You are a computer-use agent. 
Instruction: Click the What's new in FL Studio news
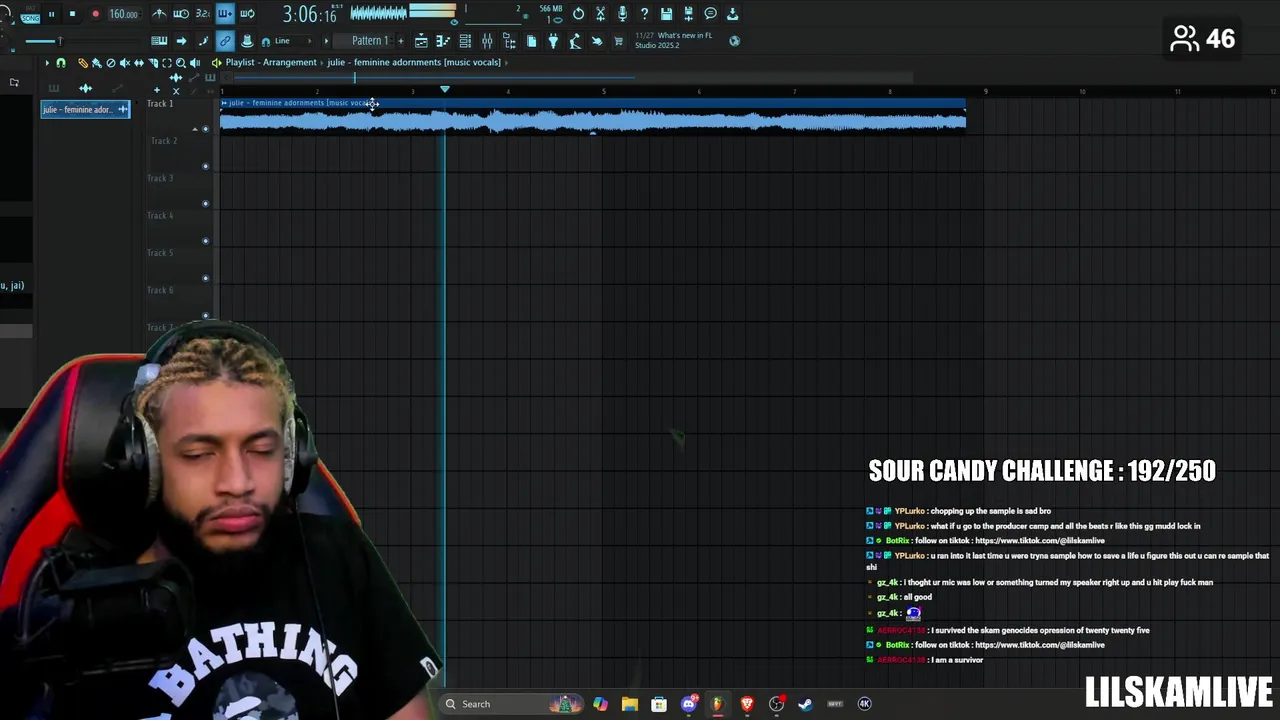[x=676, y=41]
